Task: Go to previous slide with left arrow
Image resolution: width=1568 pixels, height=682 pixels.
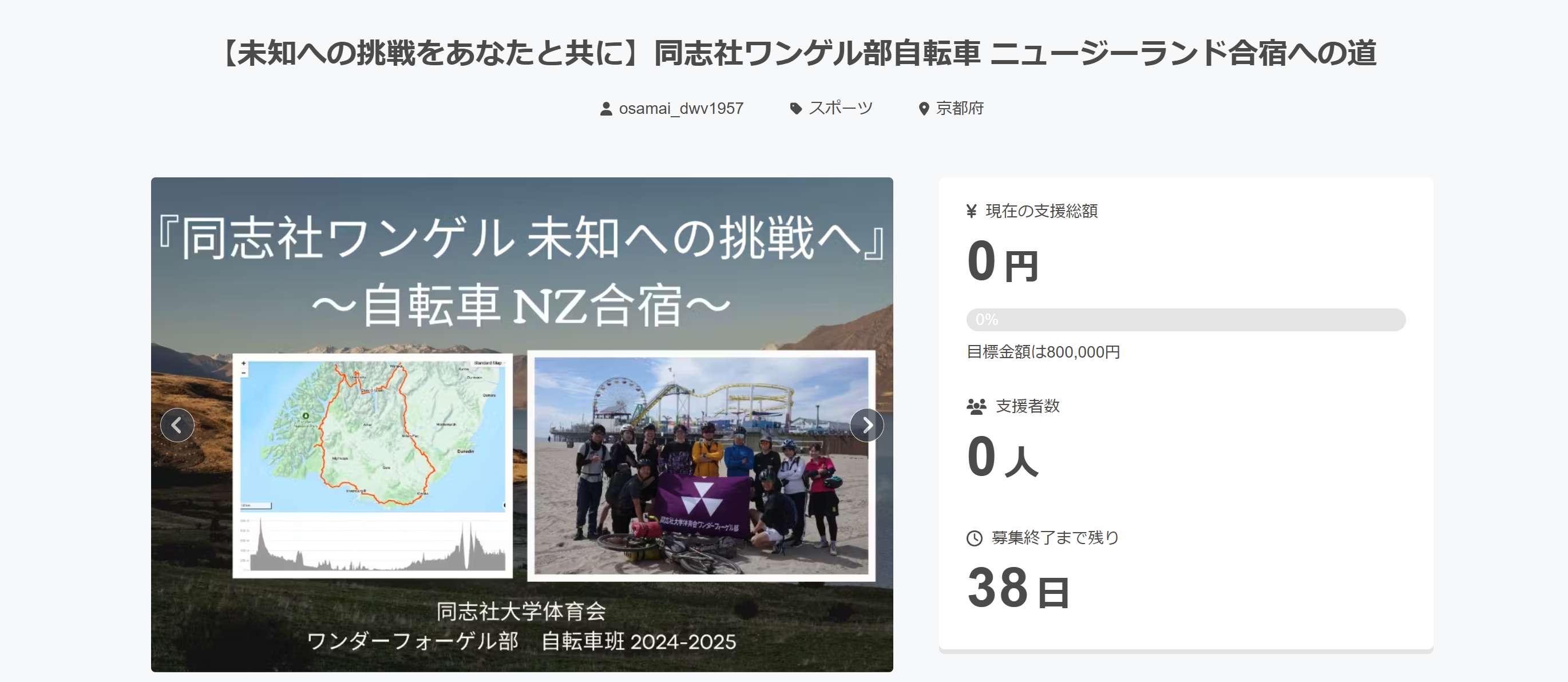Action: coord(177,425)
